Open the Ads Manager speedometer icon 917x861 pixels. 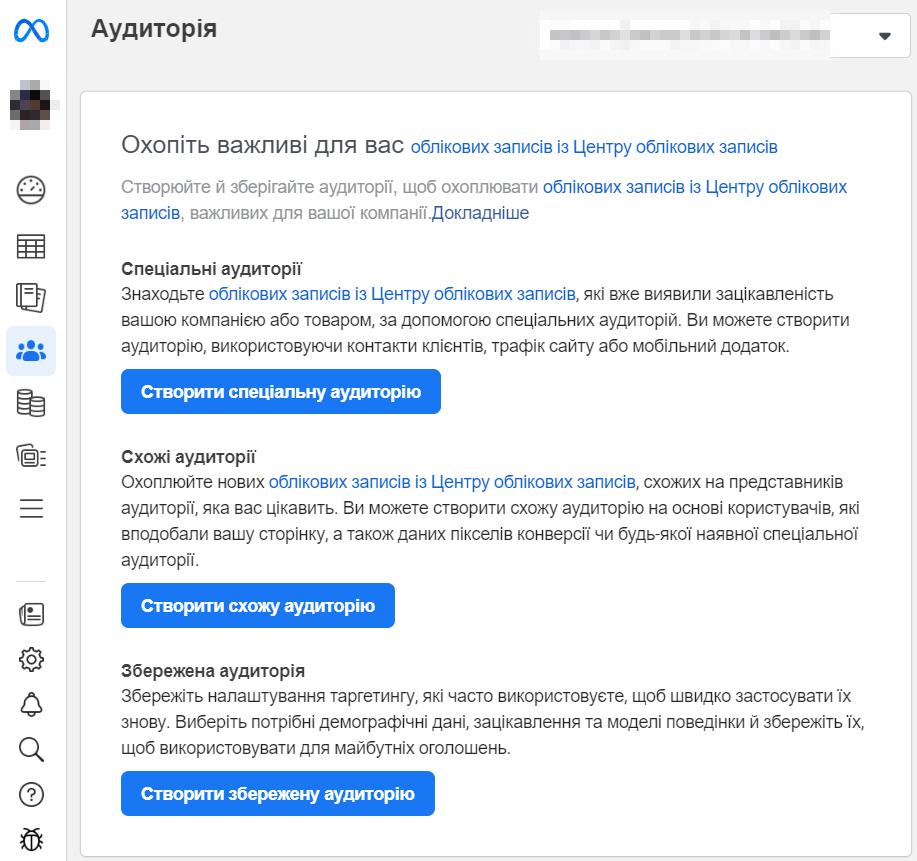(x=31, y=190)
